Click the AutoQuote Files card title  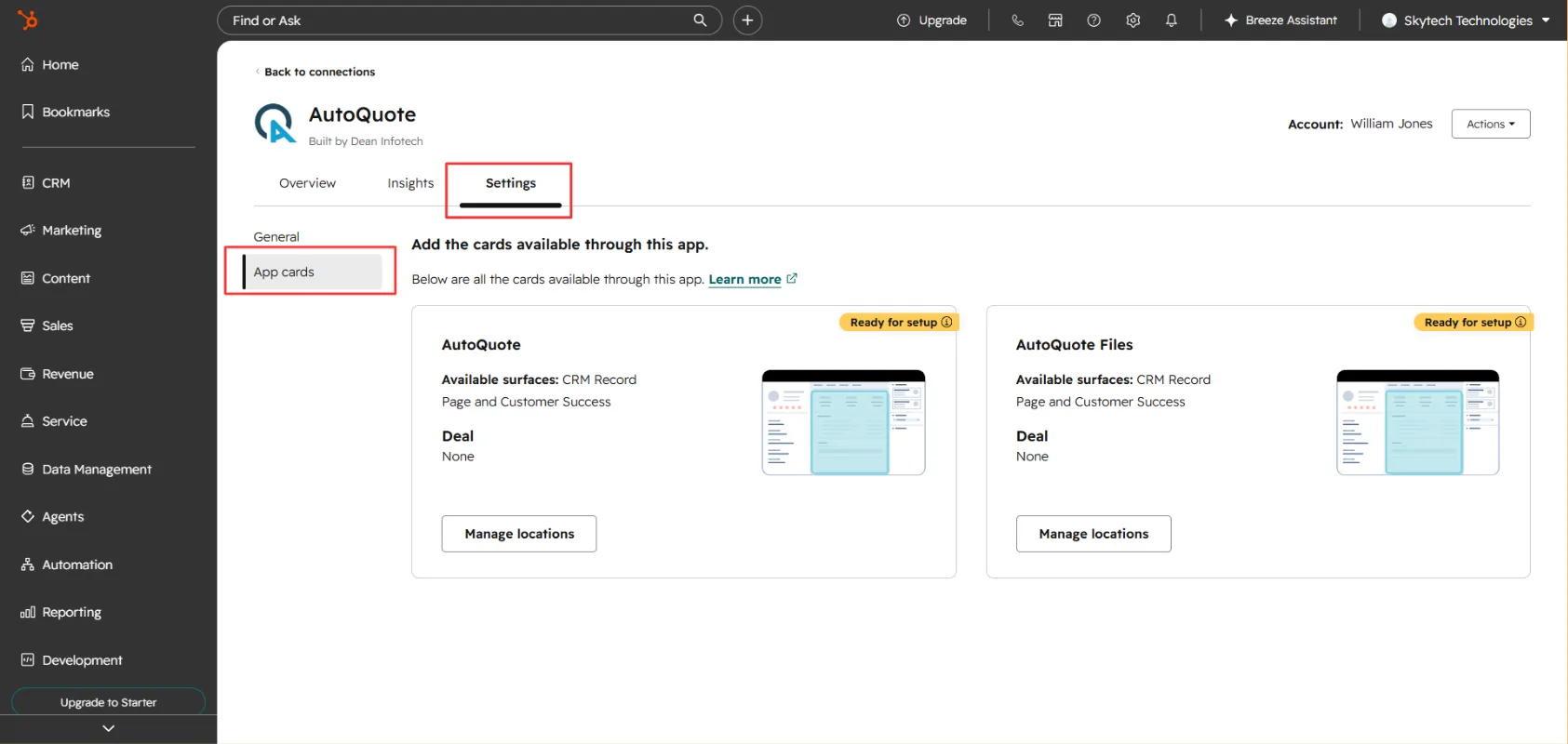click(1074, 345)
